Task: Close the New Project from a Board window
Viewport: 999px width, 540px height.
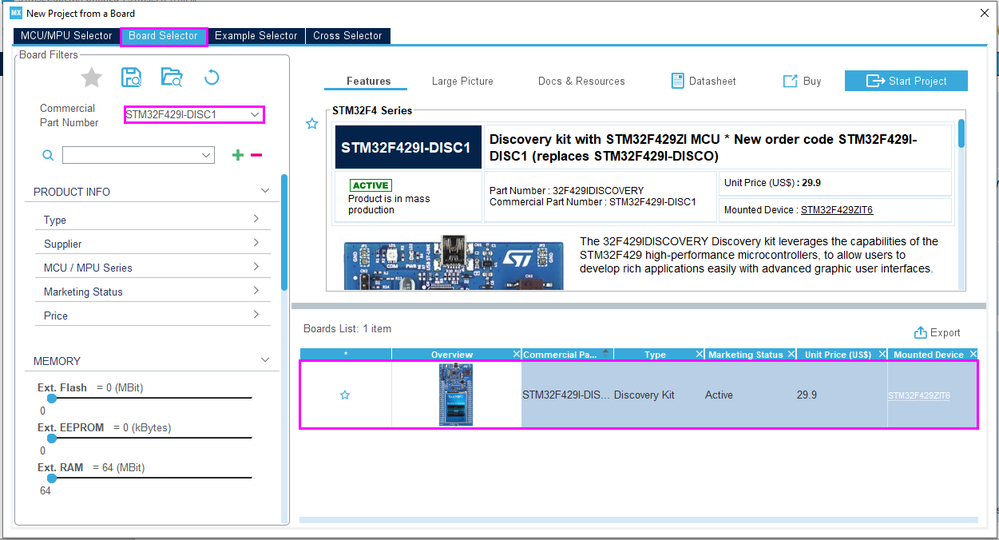Action: coord(984,13)
